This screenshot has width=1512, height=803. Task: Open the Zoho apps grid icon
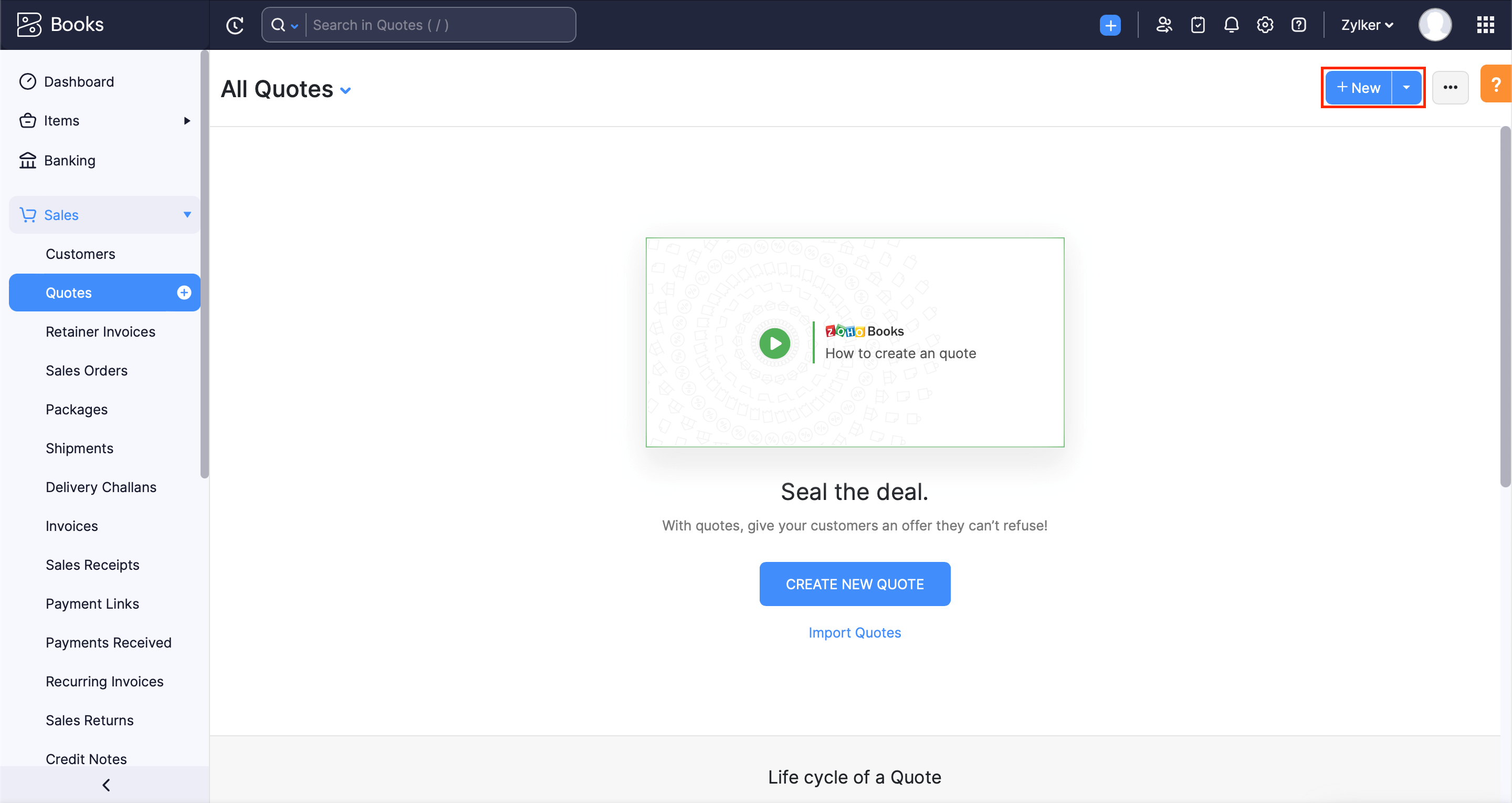point(1486,25)
